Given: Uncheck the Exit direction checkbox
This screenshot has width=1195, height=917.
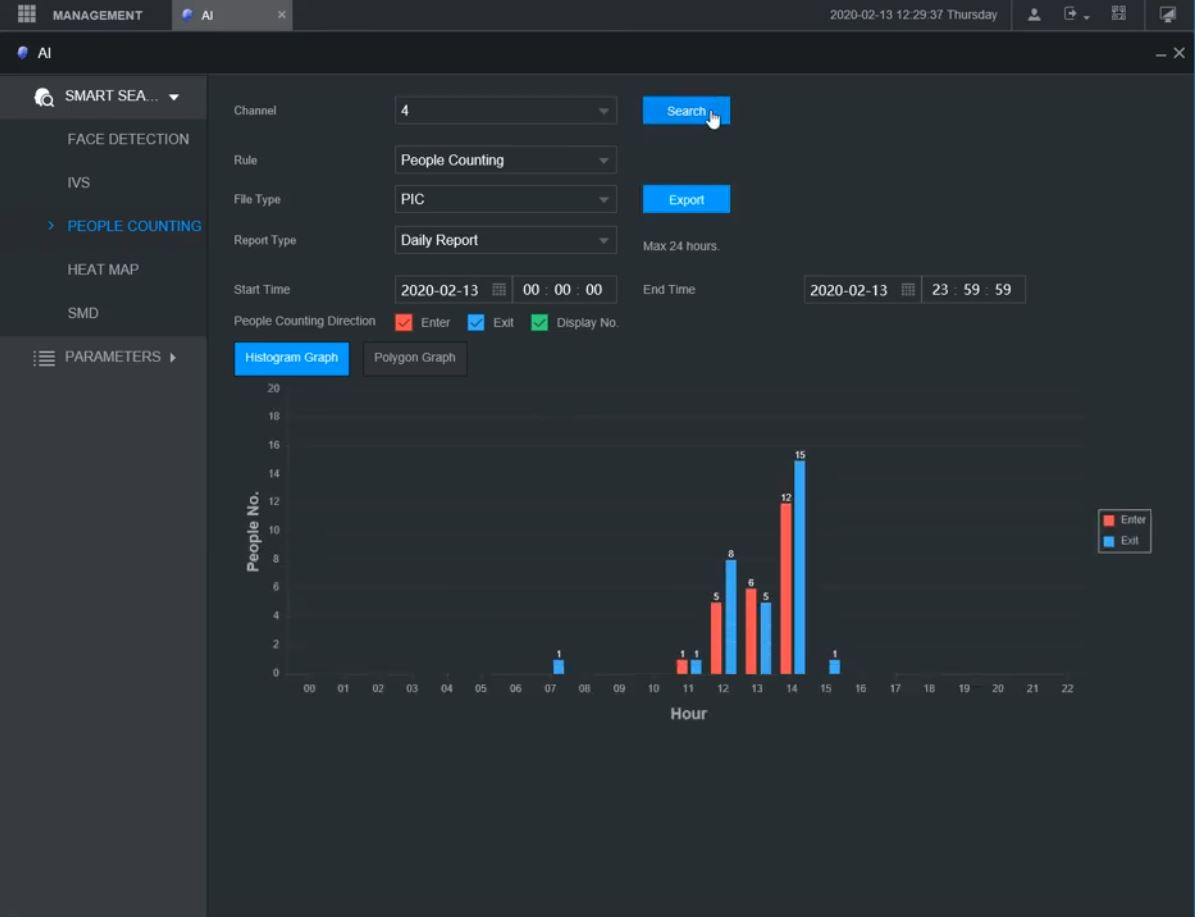Looking at the screenshot, I should (x=476, y=323).
